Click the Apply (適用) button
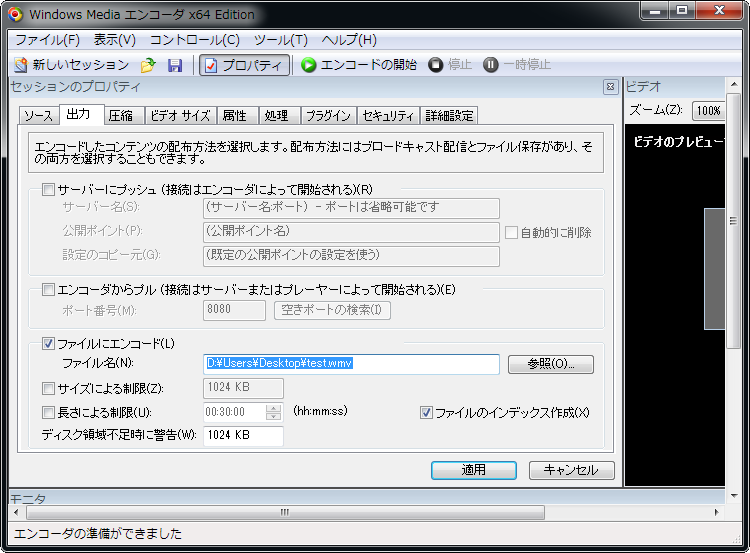The width and height of the screenshot is (750, 553). (x=473, y=470)
